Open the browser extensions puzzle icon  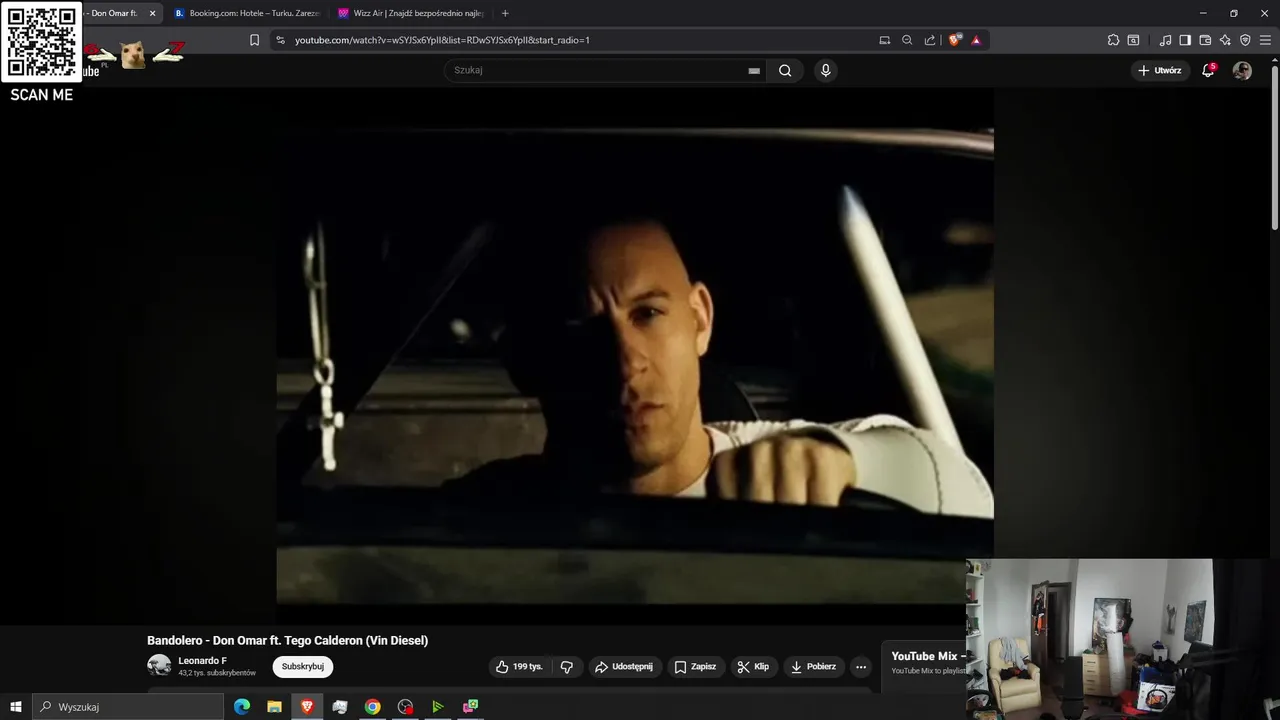click(1113, 40)
